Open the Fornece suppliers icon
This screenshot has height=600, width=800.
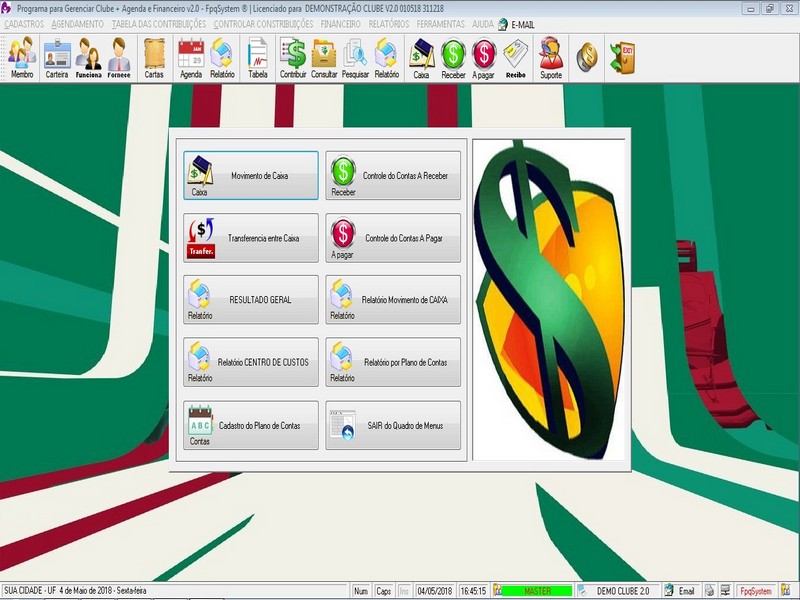[x=119, y=58]
